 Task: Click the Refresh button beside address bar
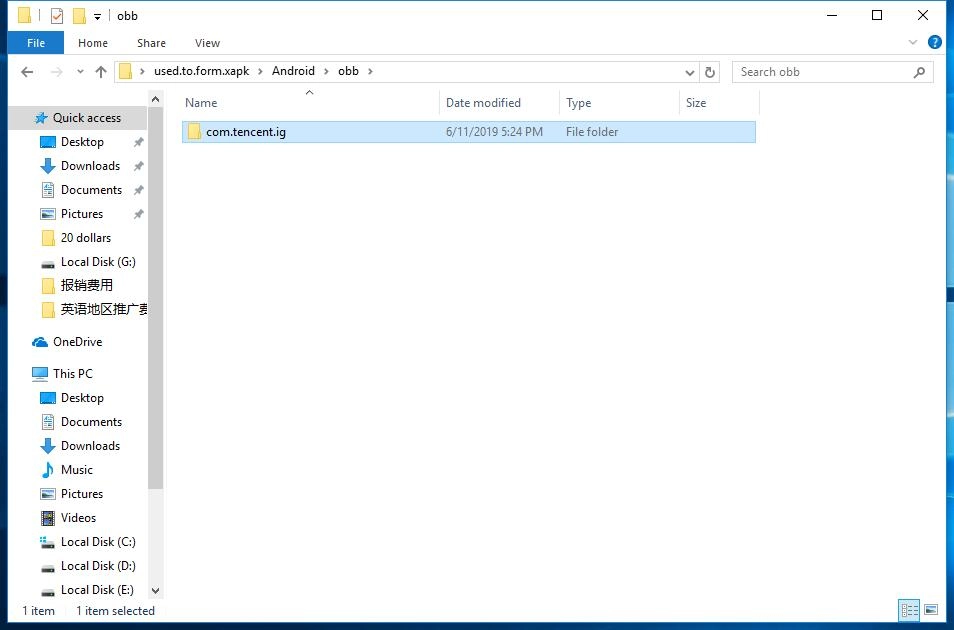coord(710,72)
